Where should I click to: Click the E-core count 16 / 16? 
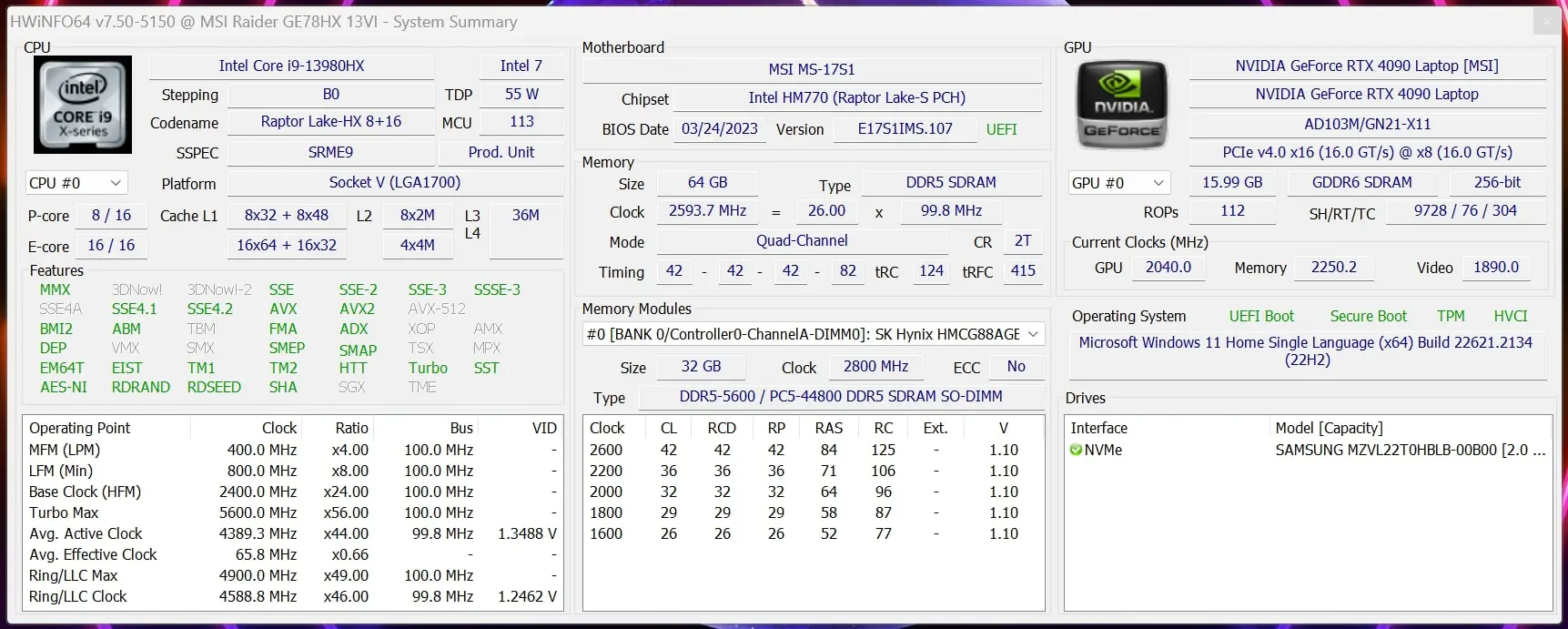click(111, 245)
